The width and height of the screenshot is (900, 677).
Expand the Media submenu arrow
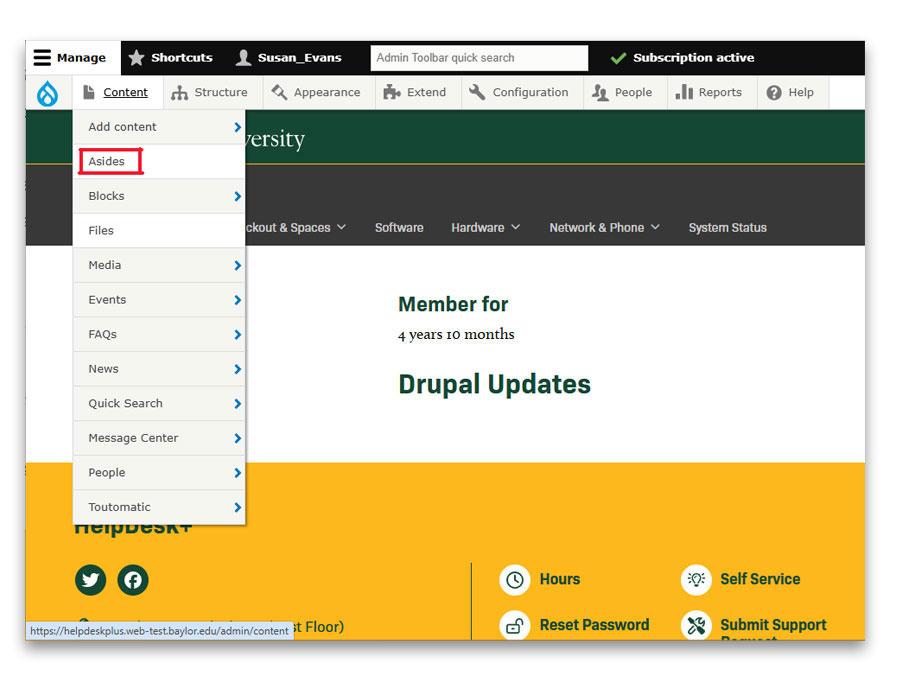coord(238,265)
